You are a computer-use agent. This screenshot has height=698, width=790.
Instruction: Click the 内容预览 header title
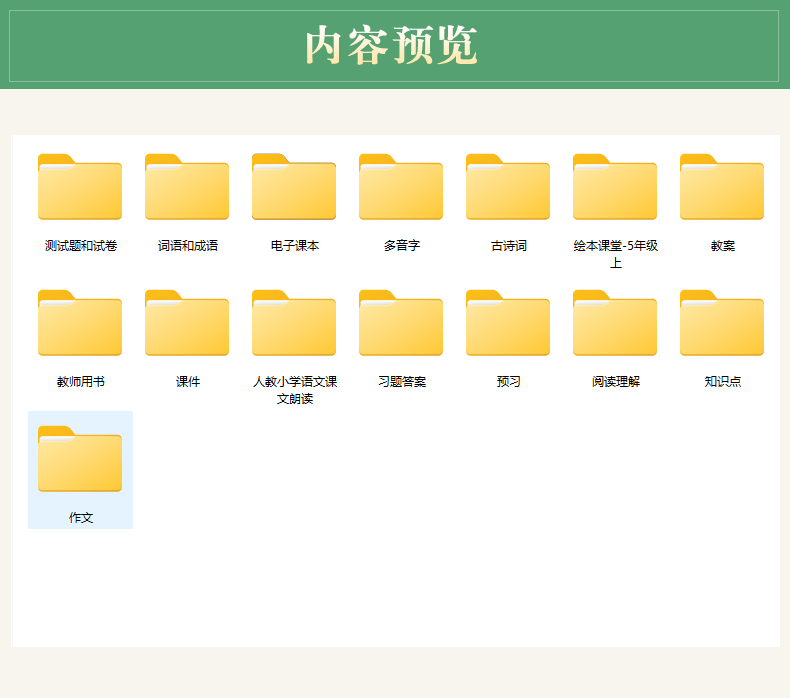pyautogui.click(x=391, y=45)
